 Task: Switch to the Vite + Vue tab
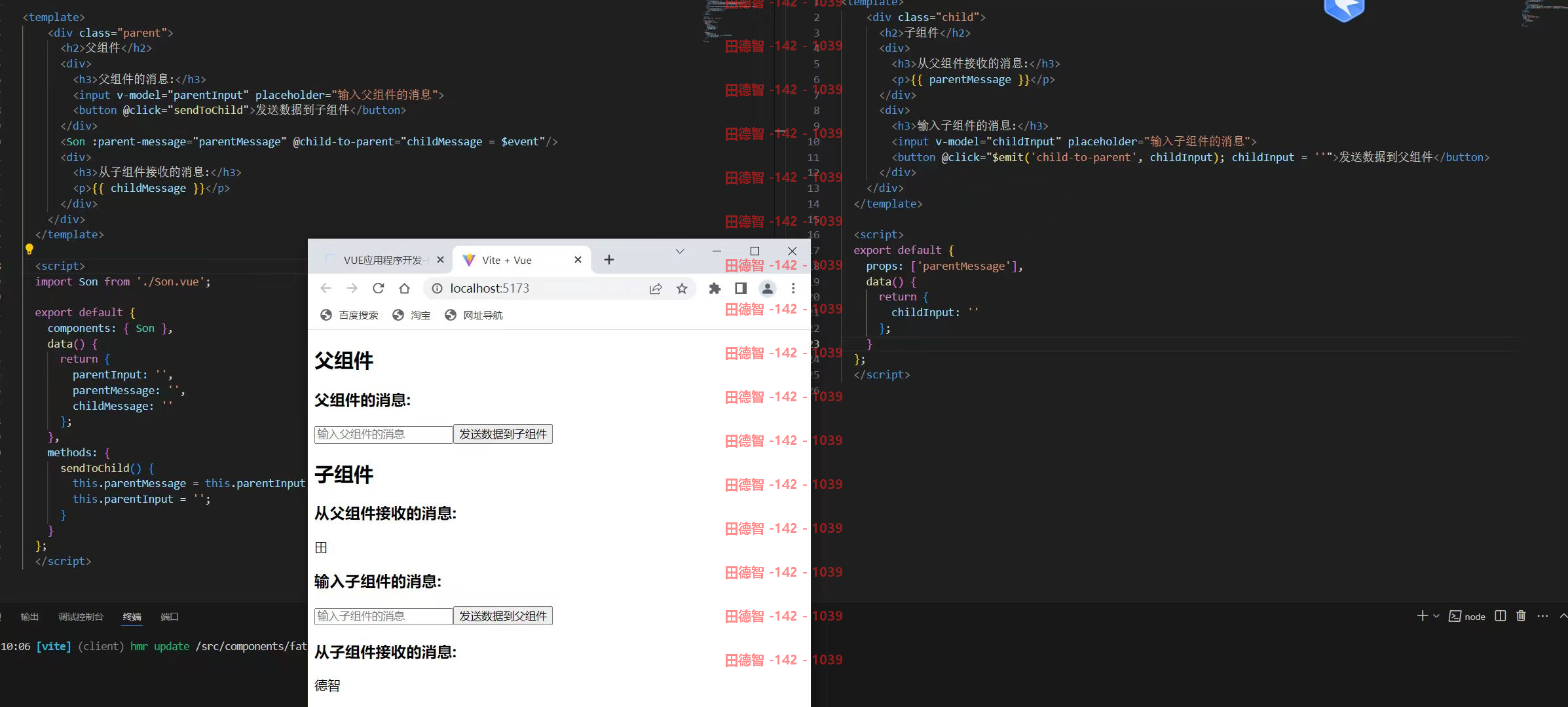pyautogui.click(x=522, y=260)
